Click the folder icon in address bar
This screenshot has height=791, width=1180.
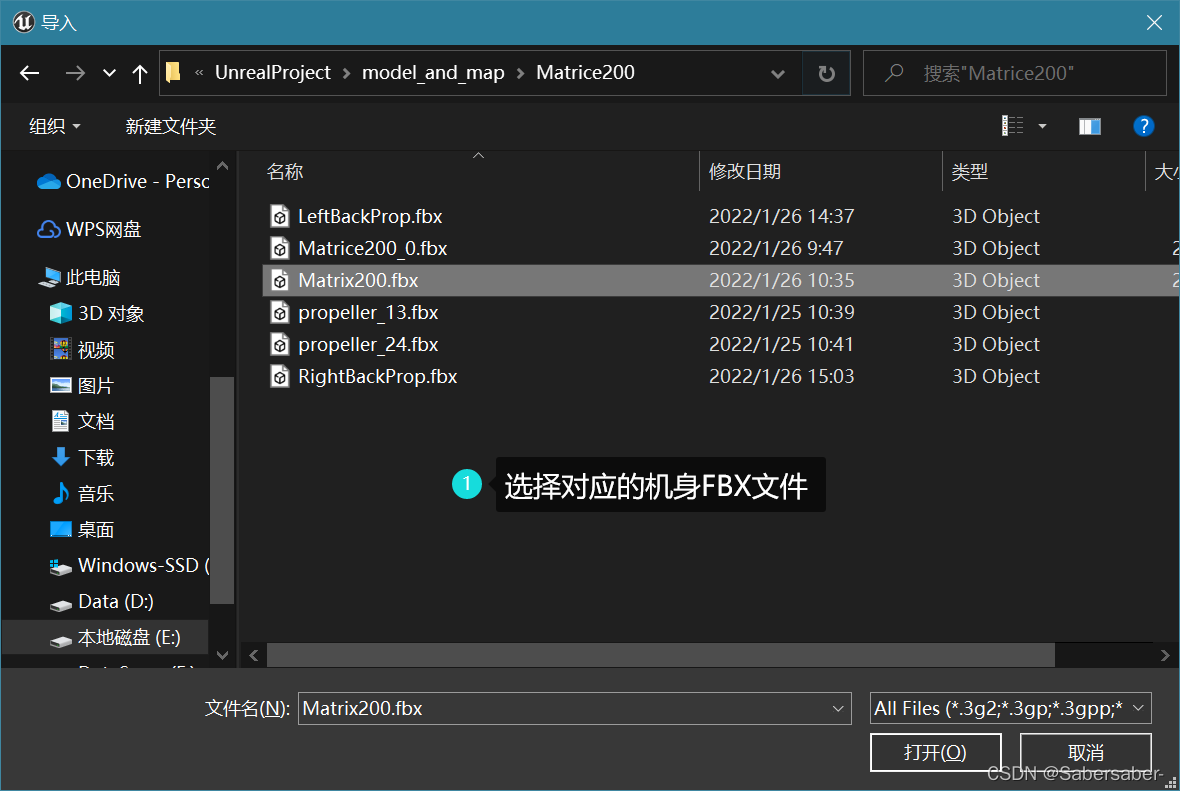coord(173,72)
